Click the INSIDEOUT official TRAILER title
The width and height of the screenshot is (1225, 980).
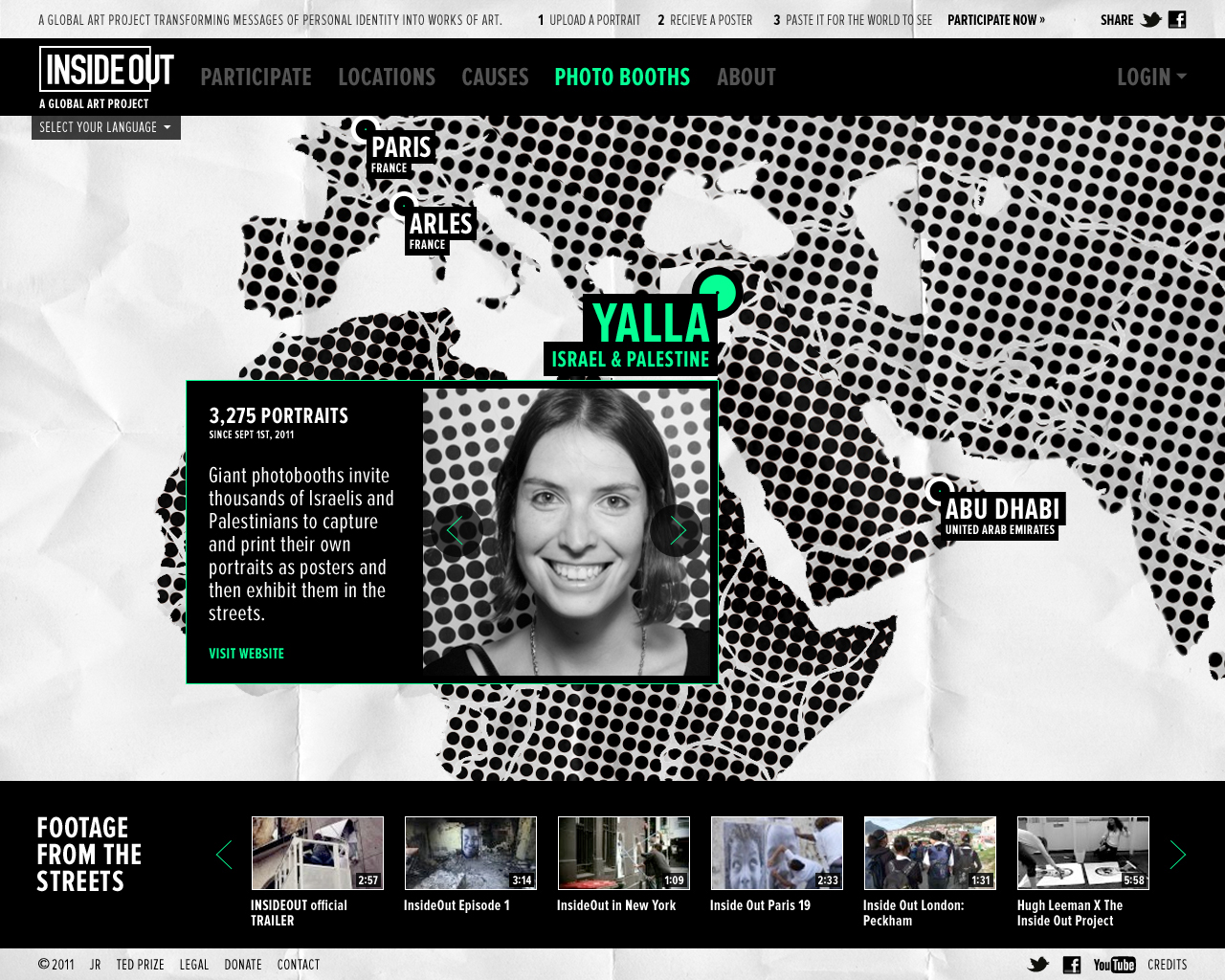point(299,913)
